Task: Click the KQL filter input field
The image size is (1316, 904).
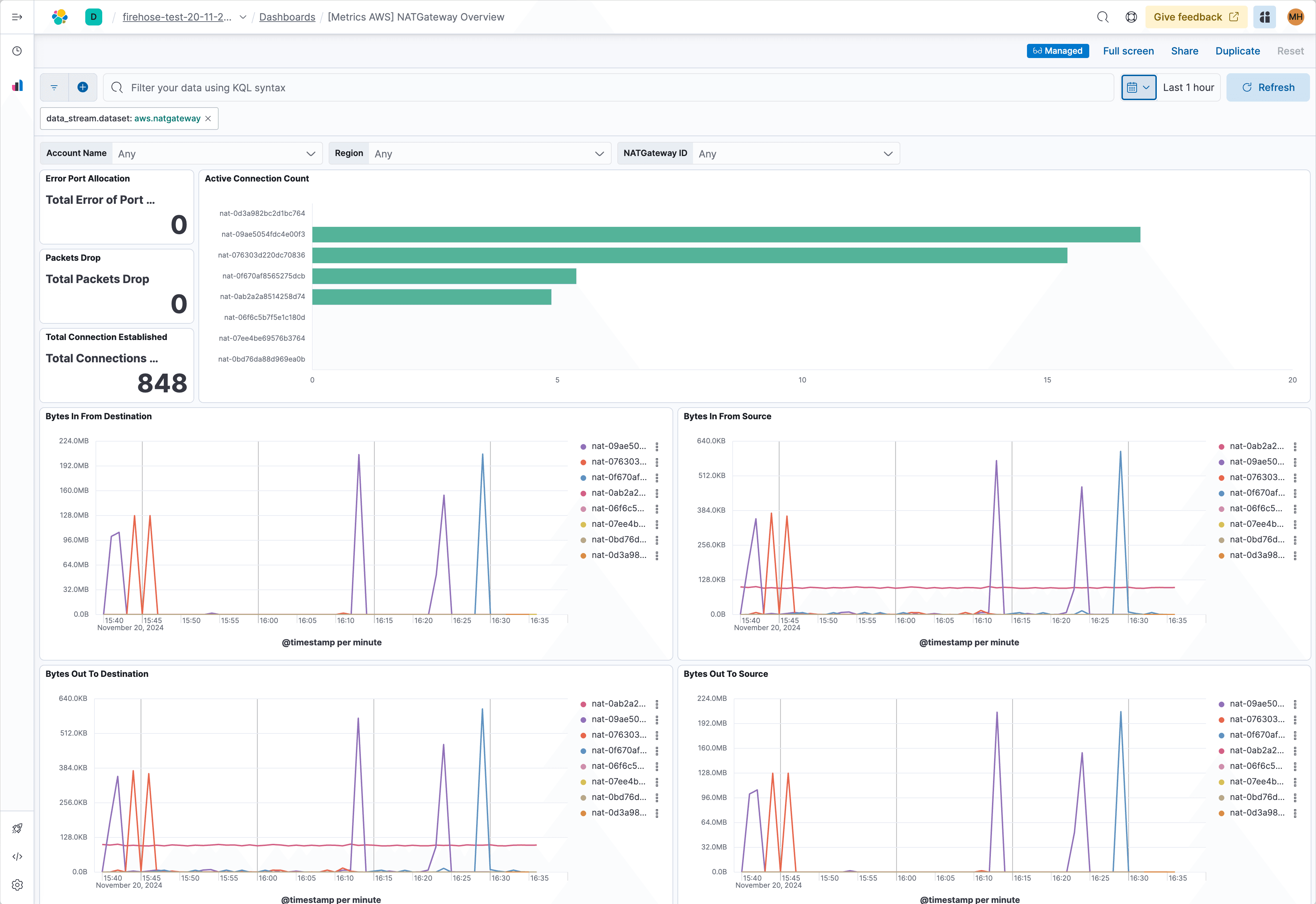Action: [396, 87]
